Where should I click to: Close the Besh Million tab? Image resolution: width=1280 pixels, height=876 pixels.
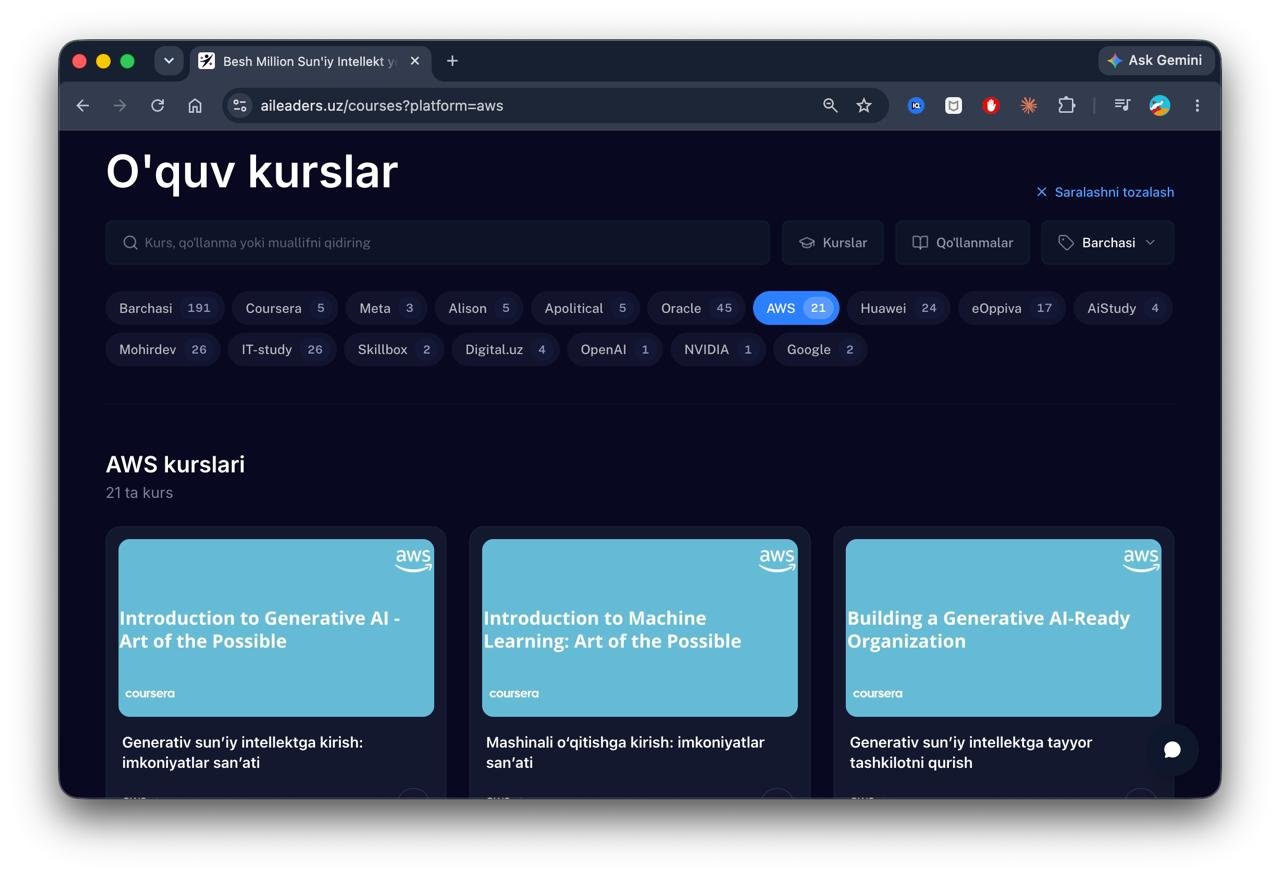[415, 61]
